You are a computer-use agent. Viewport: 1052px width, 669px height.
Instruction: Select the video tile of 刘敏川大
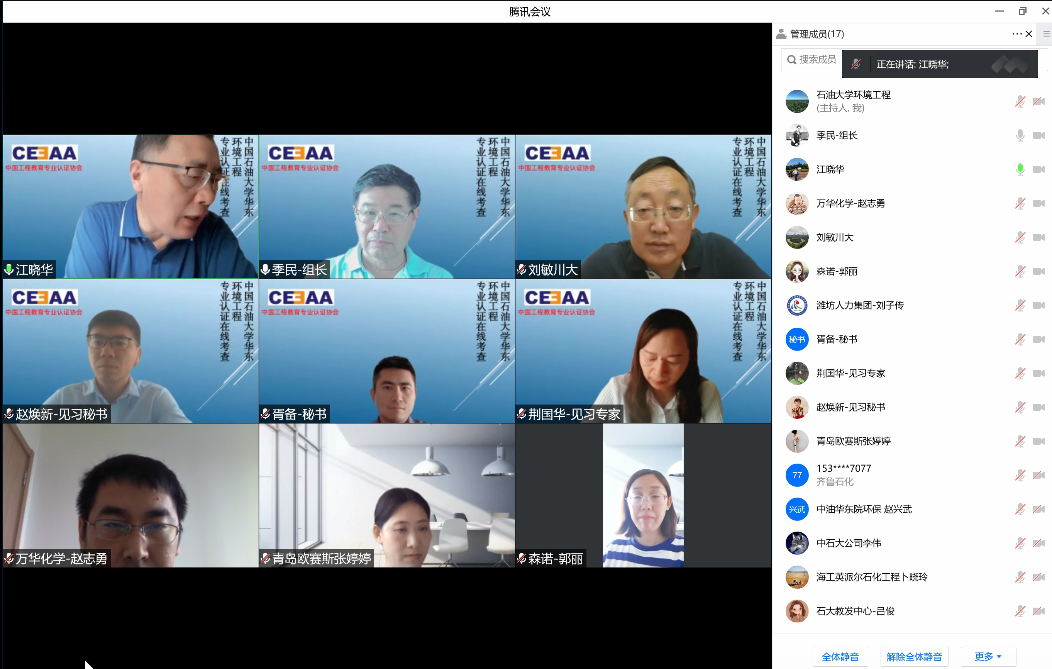tap(643, 207)
